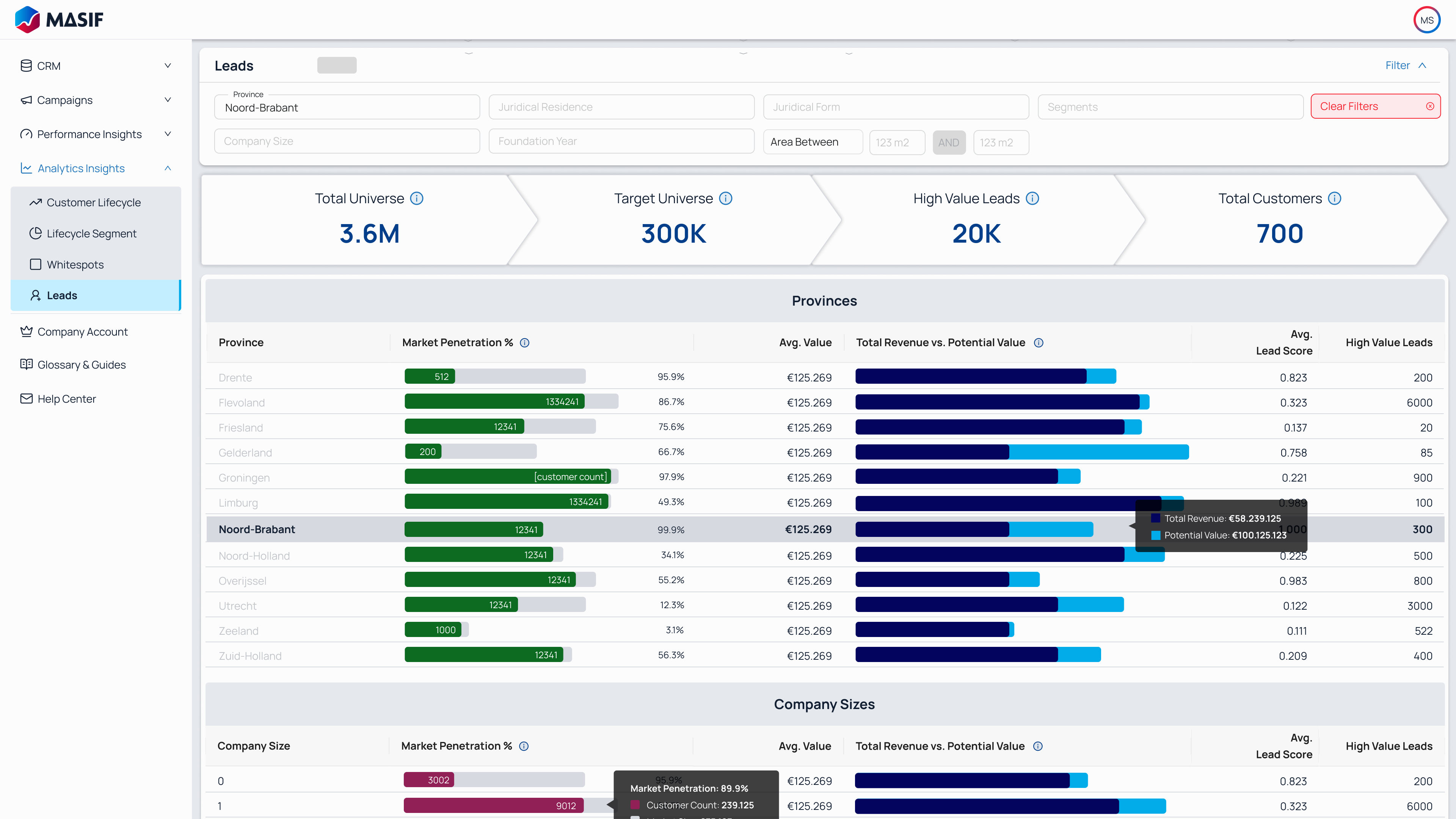Screen dimensions: 1456x819
Task: Open the High Value Leads info tooltip
Action: point(1033,198)
